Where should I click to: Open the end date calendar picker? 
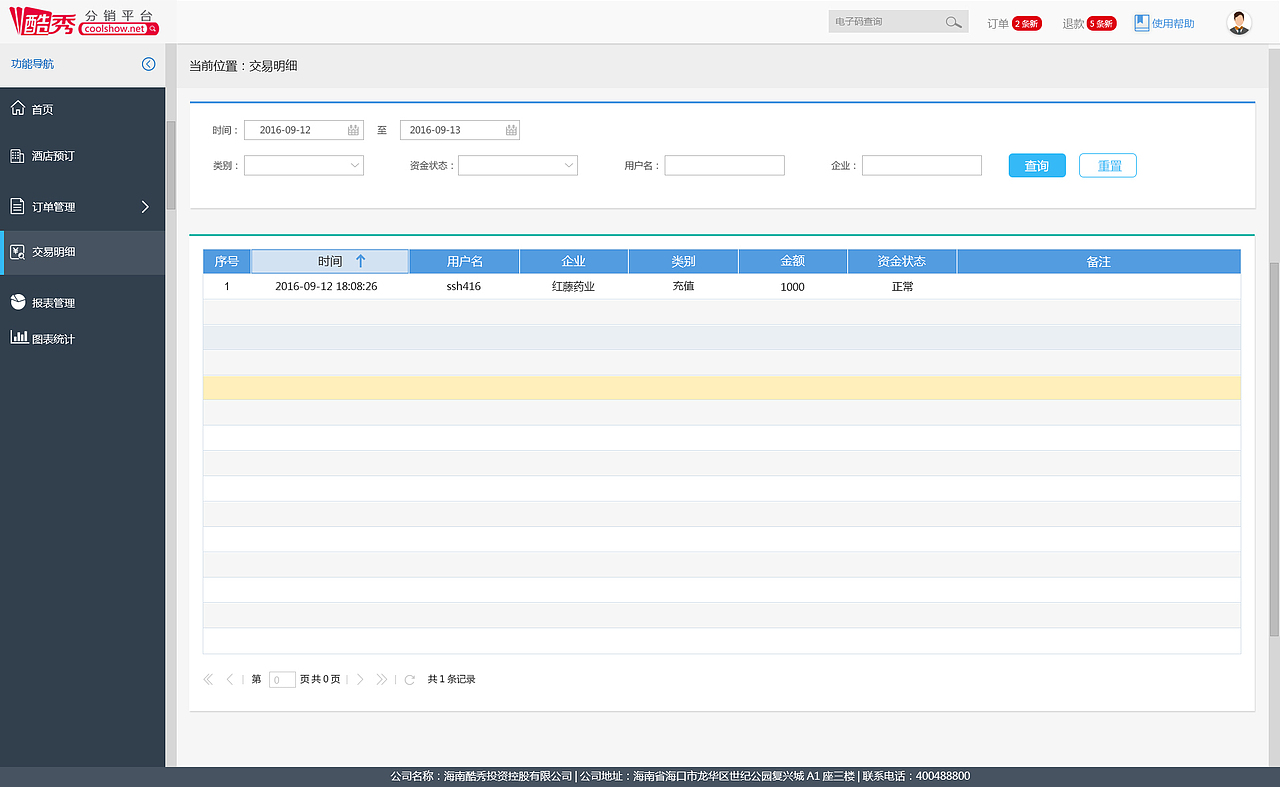coord(509,129)
